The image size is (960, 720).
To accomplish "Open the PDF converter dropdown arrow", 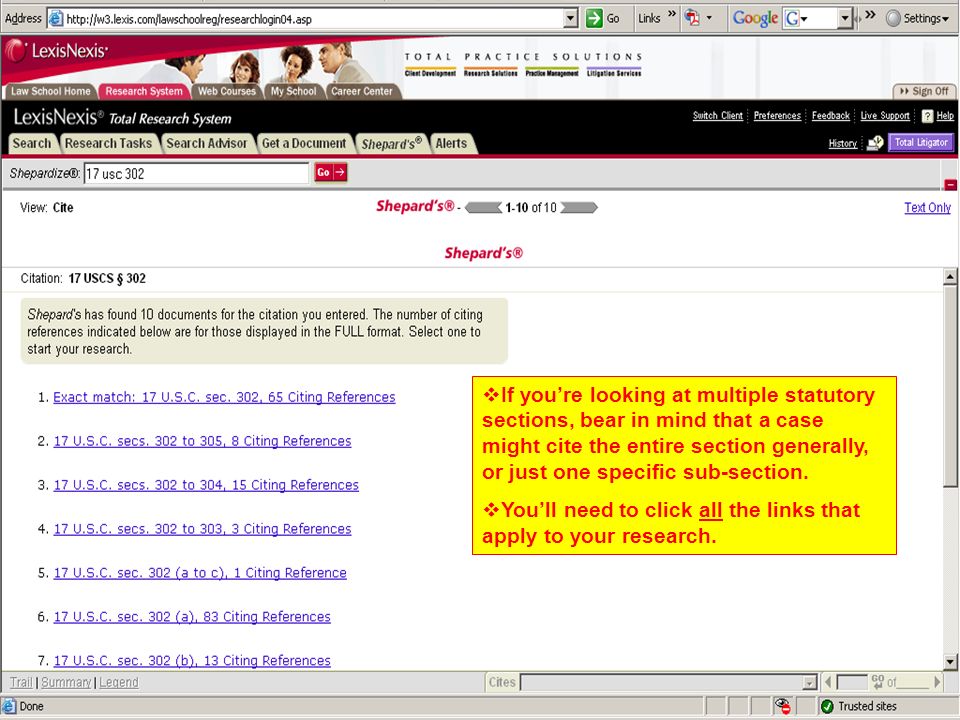I will coord(710,18).
